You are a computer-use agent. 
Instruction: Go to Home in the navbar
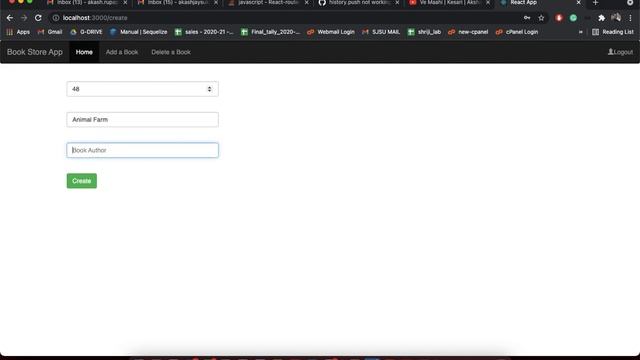click(x=84, y=52)
